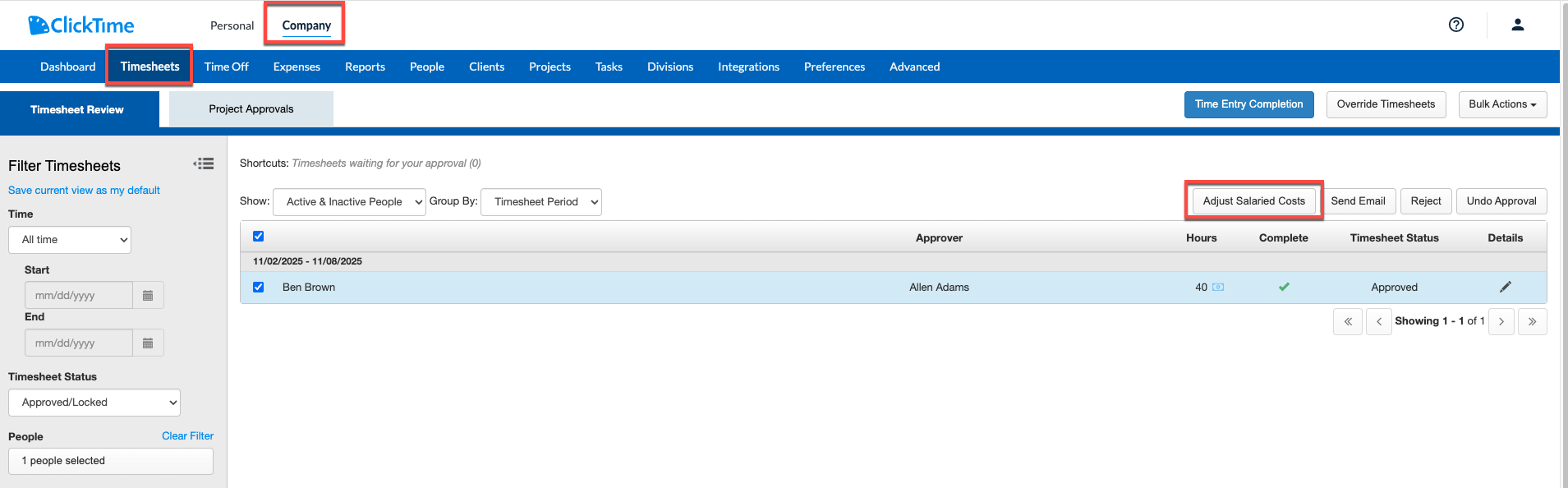The image size is (1568, 488).
Task: Go to previous page of results
Action: pyautogui.click(x=1379, y=321)
